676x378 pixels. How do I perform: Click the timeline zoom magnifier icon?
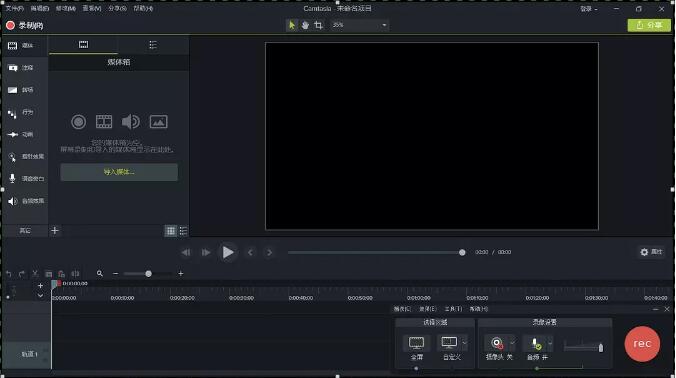pyautogui.click(x=100, y=274)
